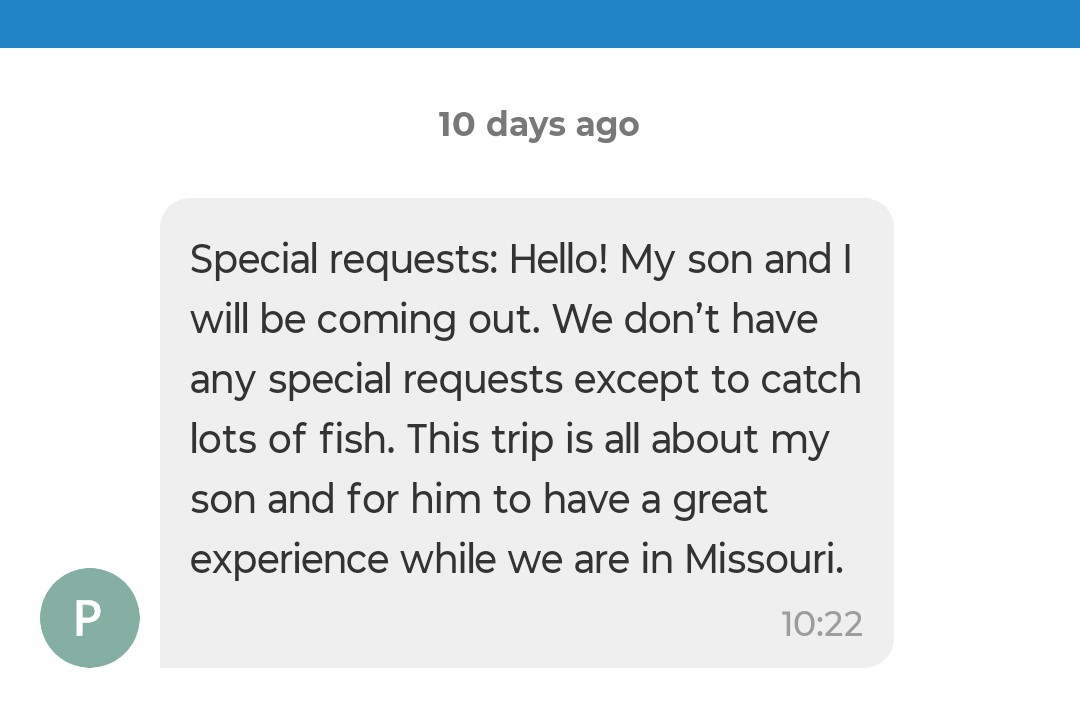Click the word 'Hello!' in the message

558,260
